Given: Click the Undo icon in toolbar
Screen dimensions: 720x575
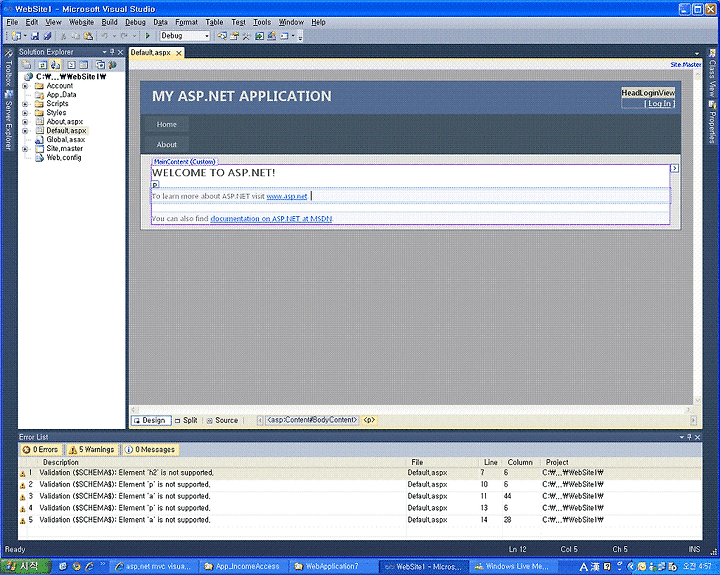Looking at the screenshot, I should [105, 36].
